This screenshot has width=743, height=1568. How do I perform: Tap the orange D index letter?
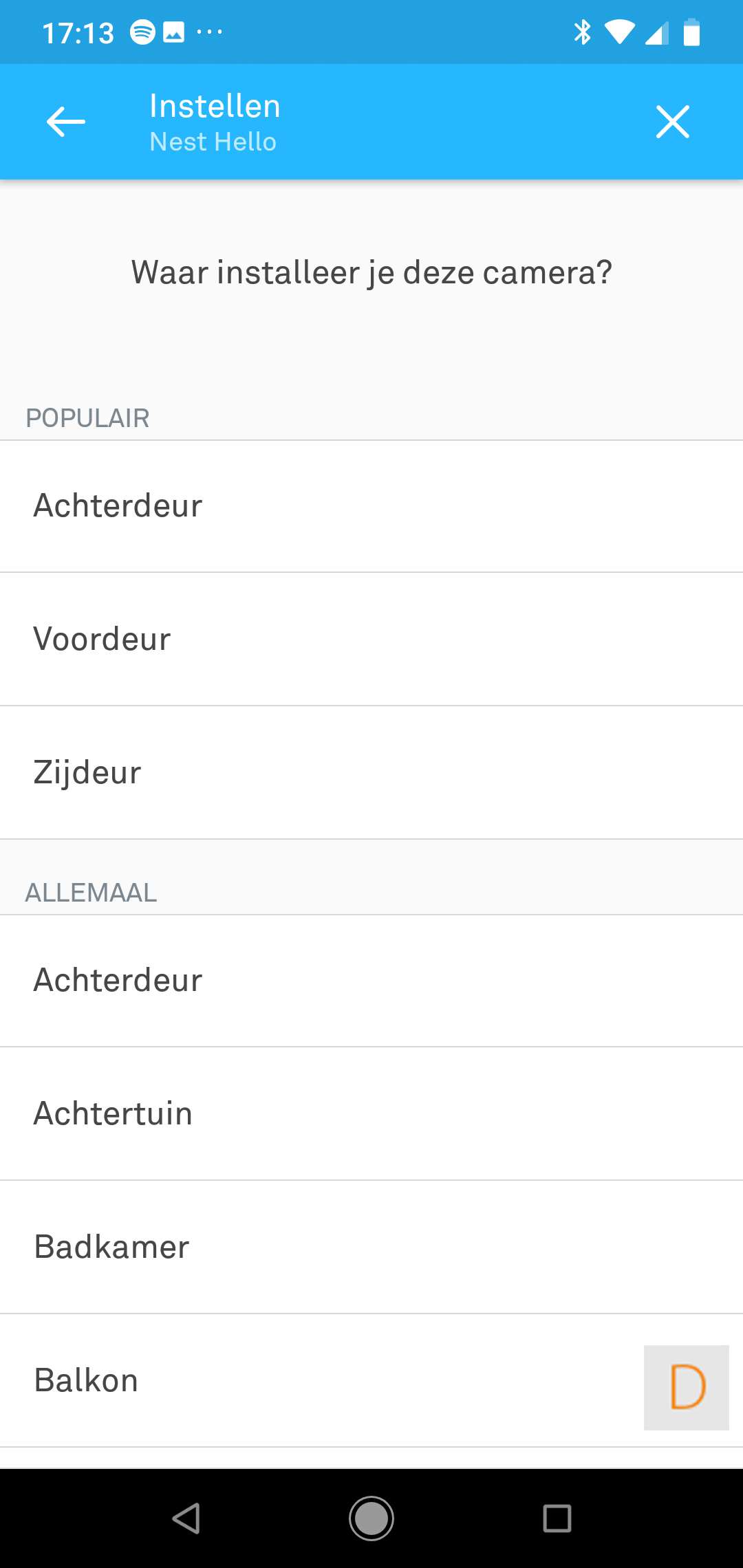point(687,1387)
